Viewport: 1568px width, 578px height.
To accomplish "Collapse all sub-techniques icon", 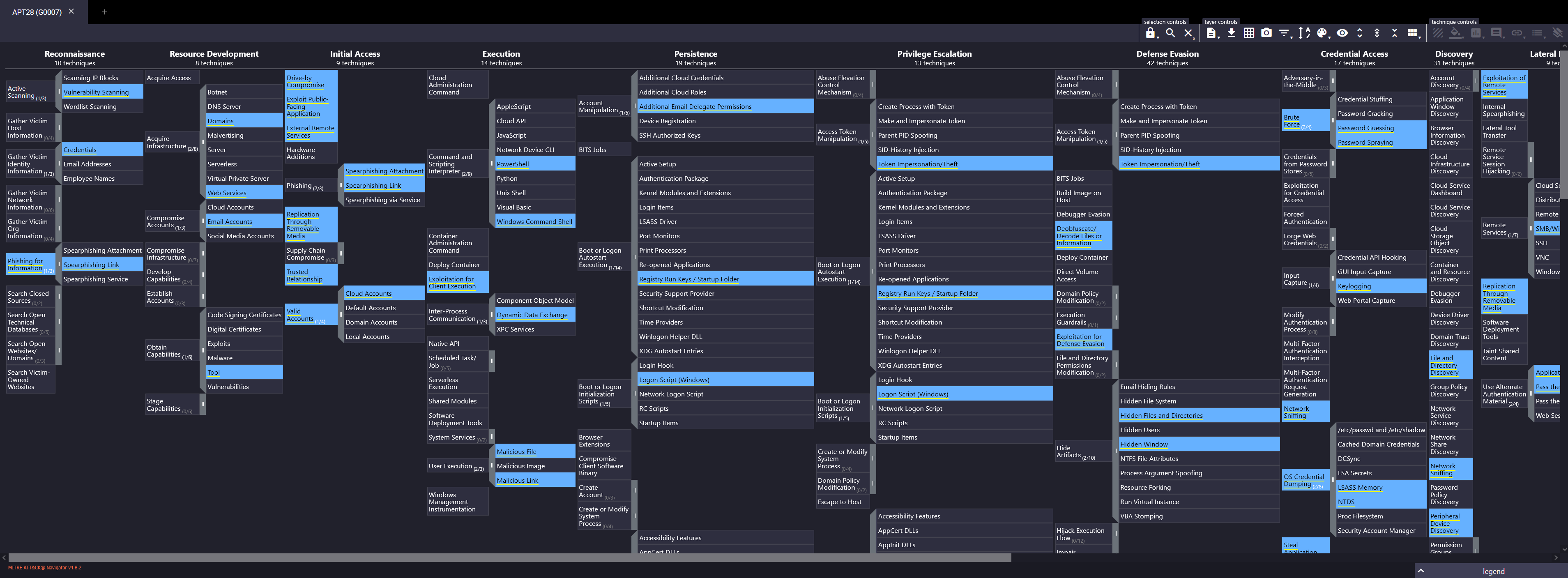I will 1395,33.
